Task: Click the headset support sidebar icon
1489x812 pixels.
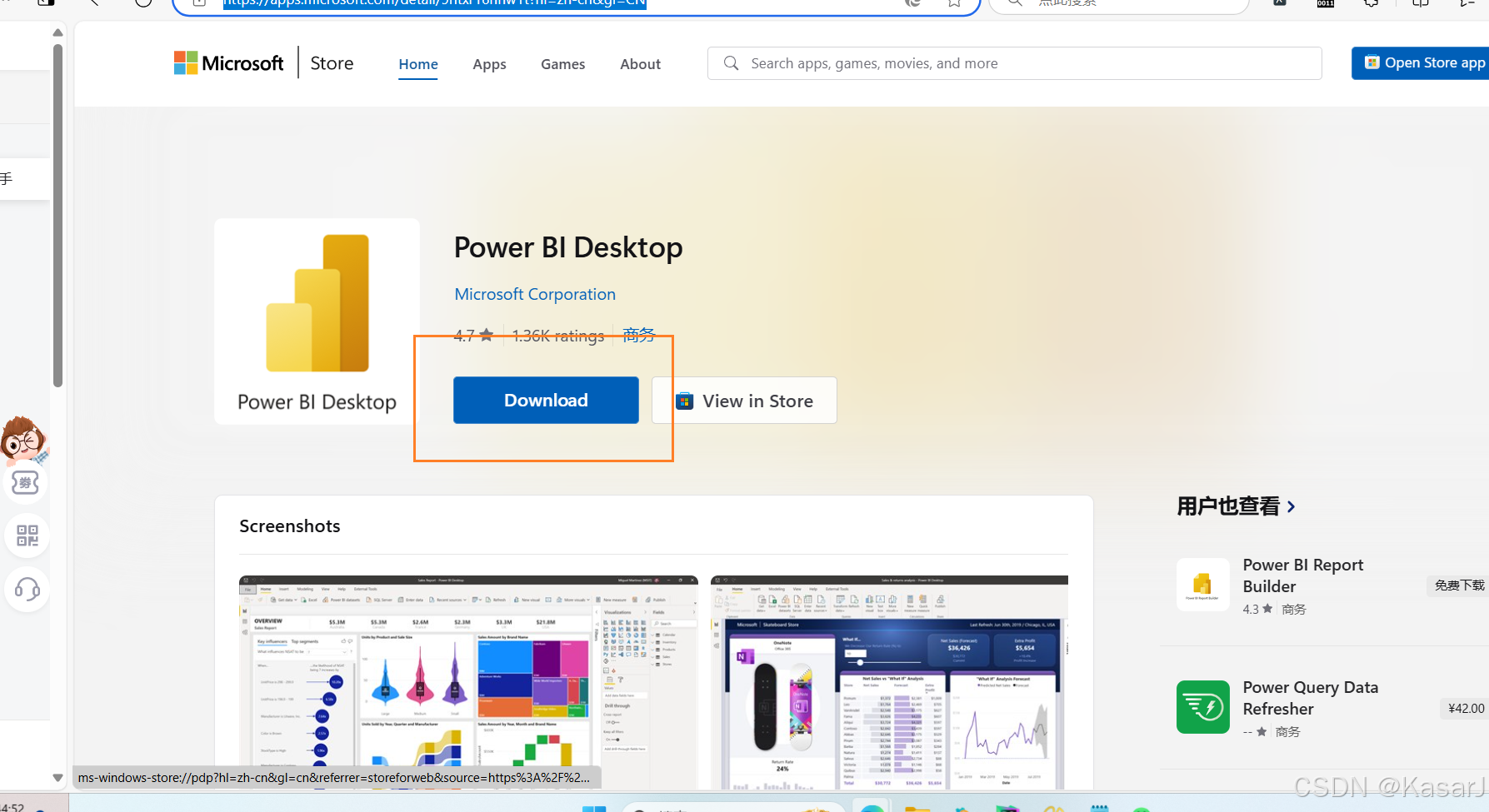Action: click(x=27, y=590)
